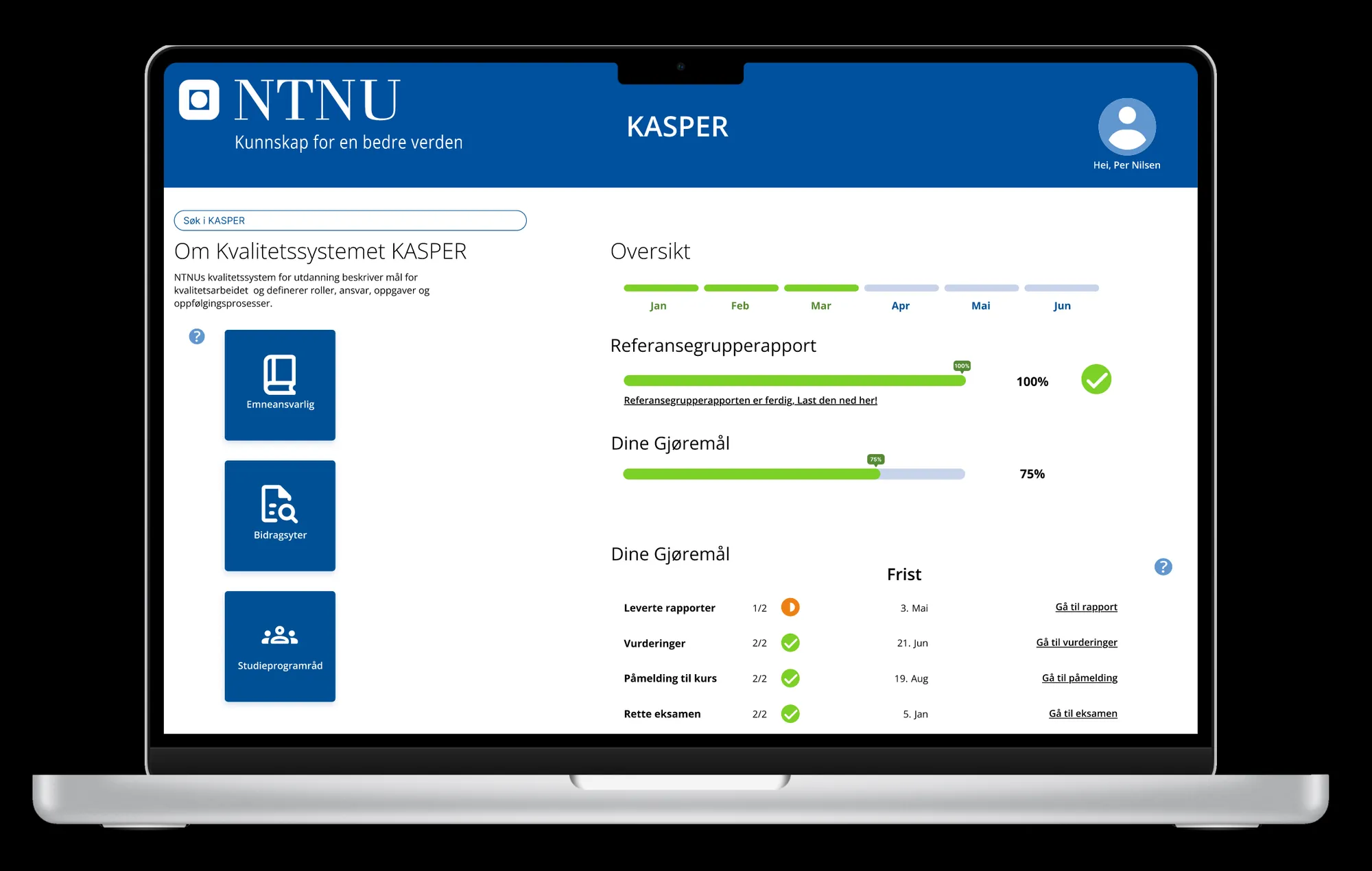Open the Emneansvarlig book tile

coord(280,385)
